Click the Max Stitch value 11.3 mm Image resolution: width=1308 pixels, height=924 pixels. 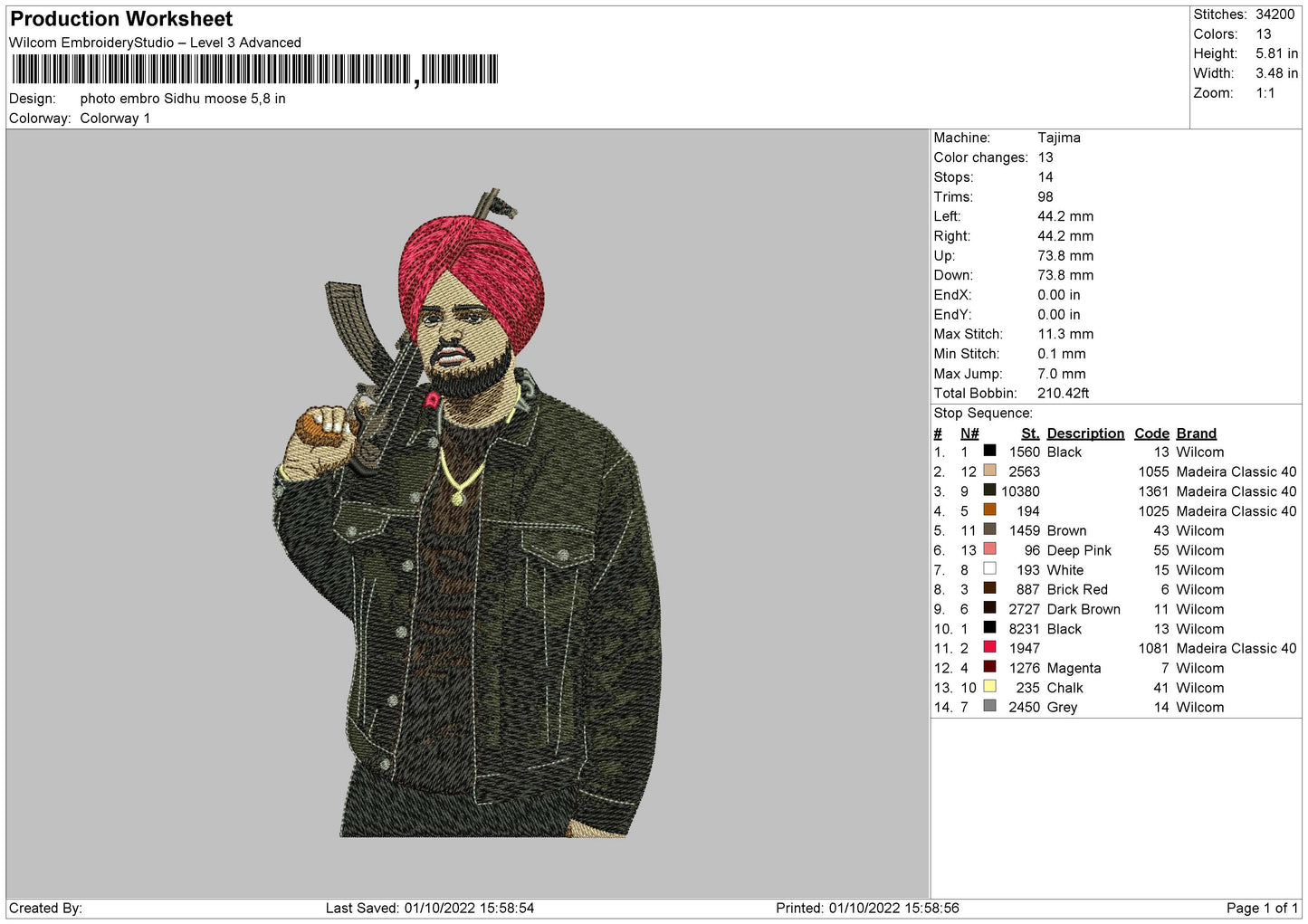click(x=1065, y=334)
